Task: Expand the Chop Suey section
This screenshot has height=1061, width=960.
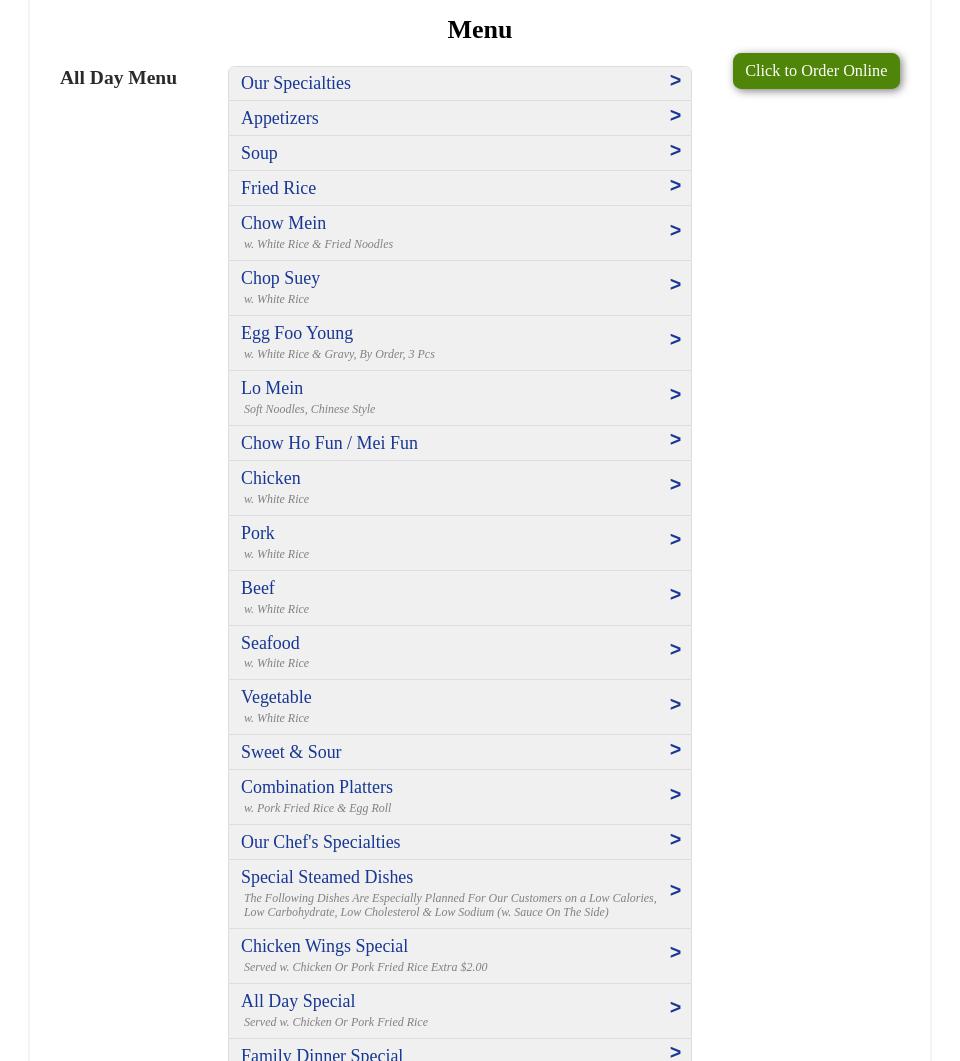Action: (675, 284)
